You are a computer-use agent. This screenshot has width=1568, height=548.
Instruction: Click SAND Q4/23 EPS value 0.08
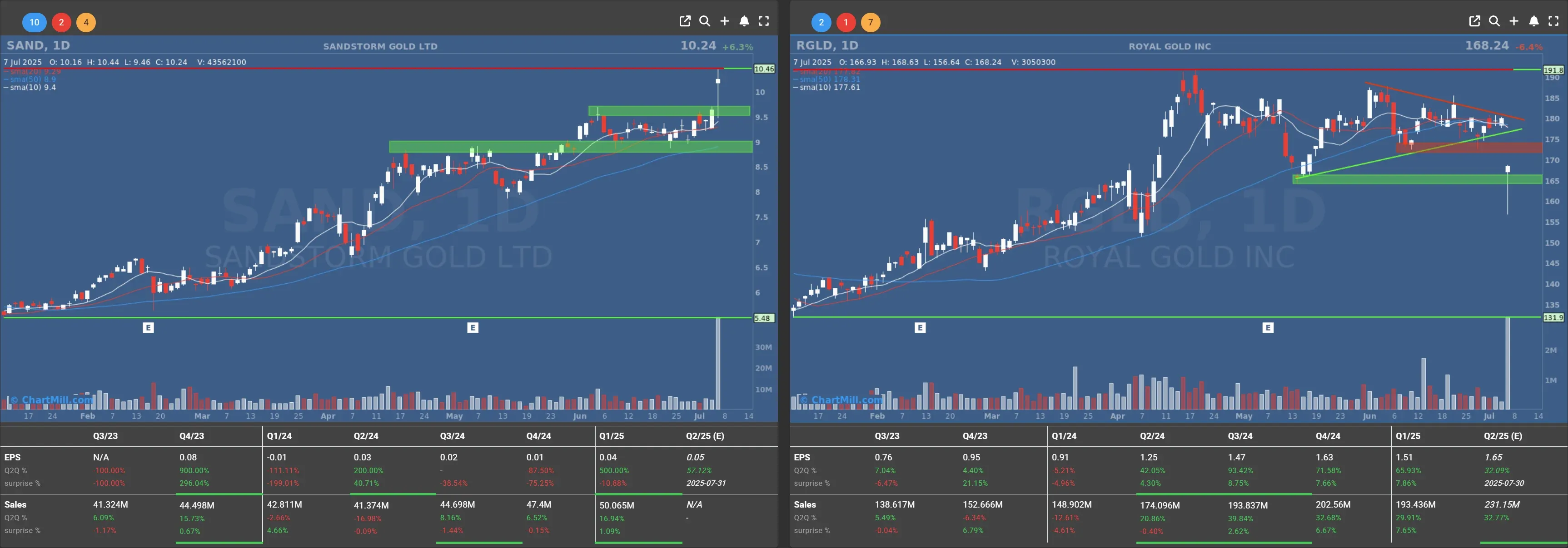[x=188, y=457]
